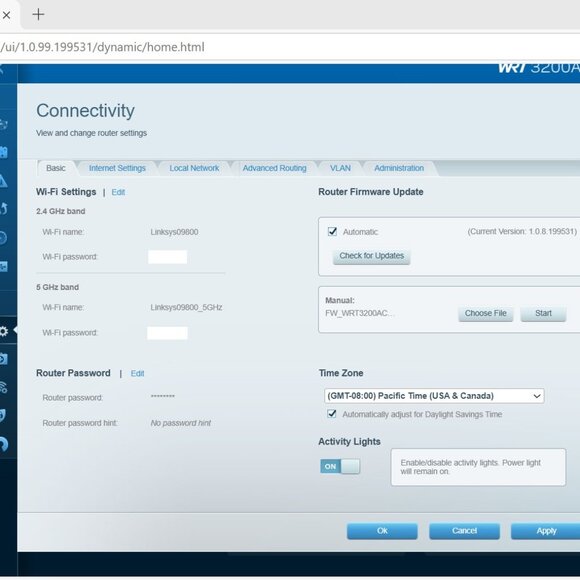Screen dimensions: 580x580
Task: Click the 'No password hint' text
Action: (x=181, y=423)
